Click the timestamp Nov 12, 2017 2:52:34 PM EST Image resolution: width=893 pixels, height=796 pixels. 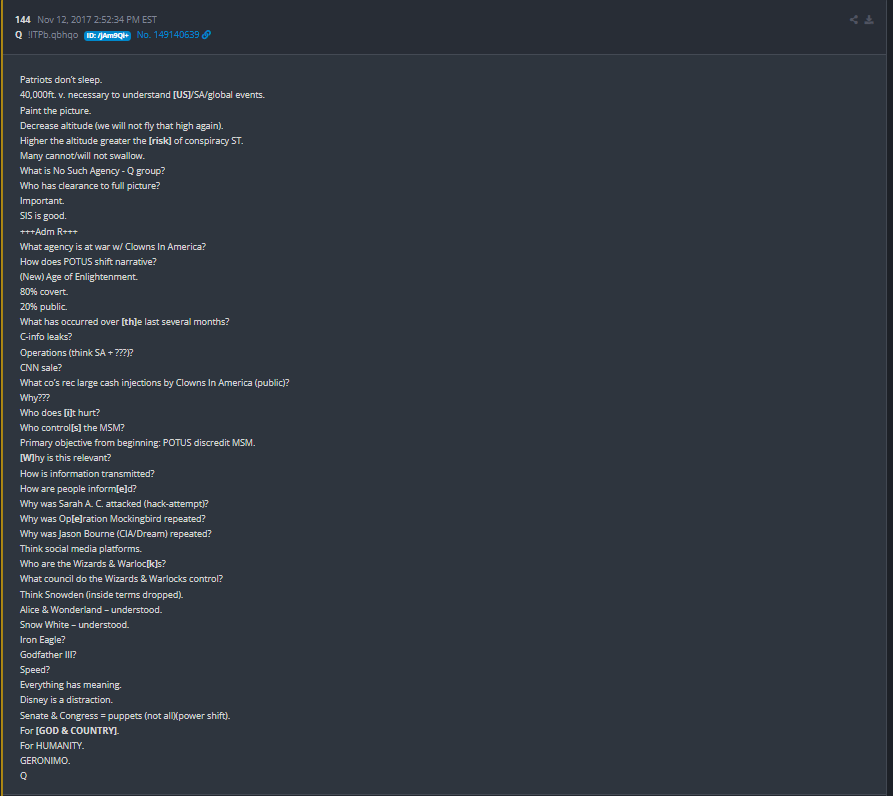(x=97, y=20)
